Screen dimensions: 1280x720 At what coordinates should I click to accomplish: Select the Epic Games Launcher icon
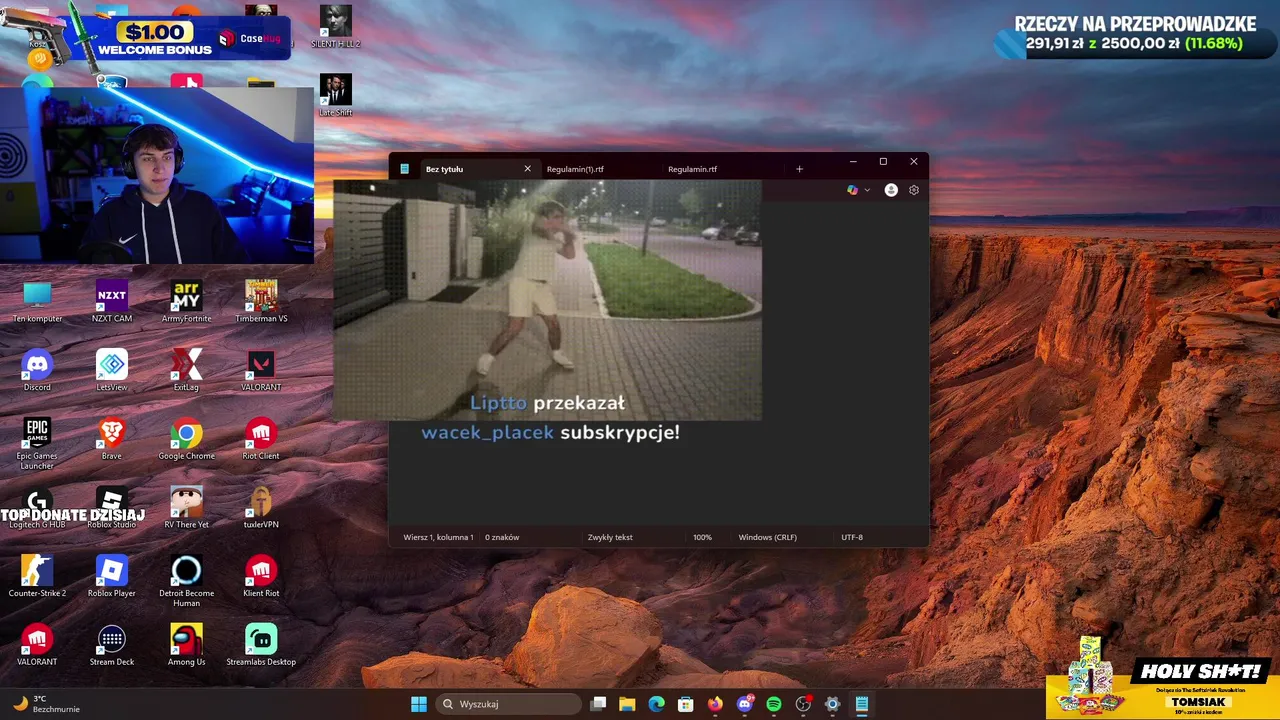click(x=37, y=443)
